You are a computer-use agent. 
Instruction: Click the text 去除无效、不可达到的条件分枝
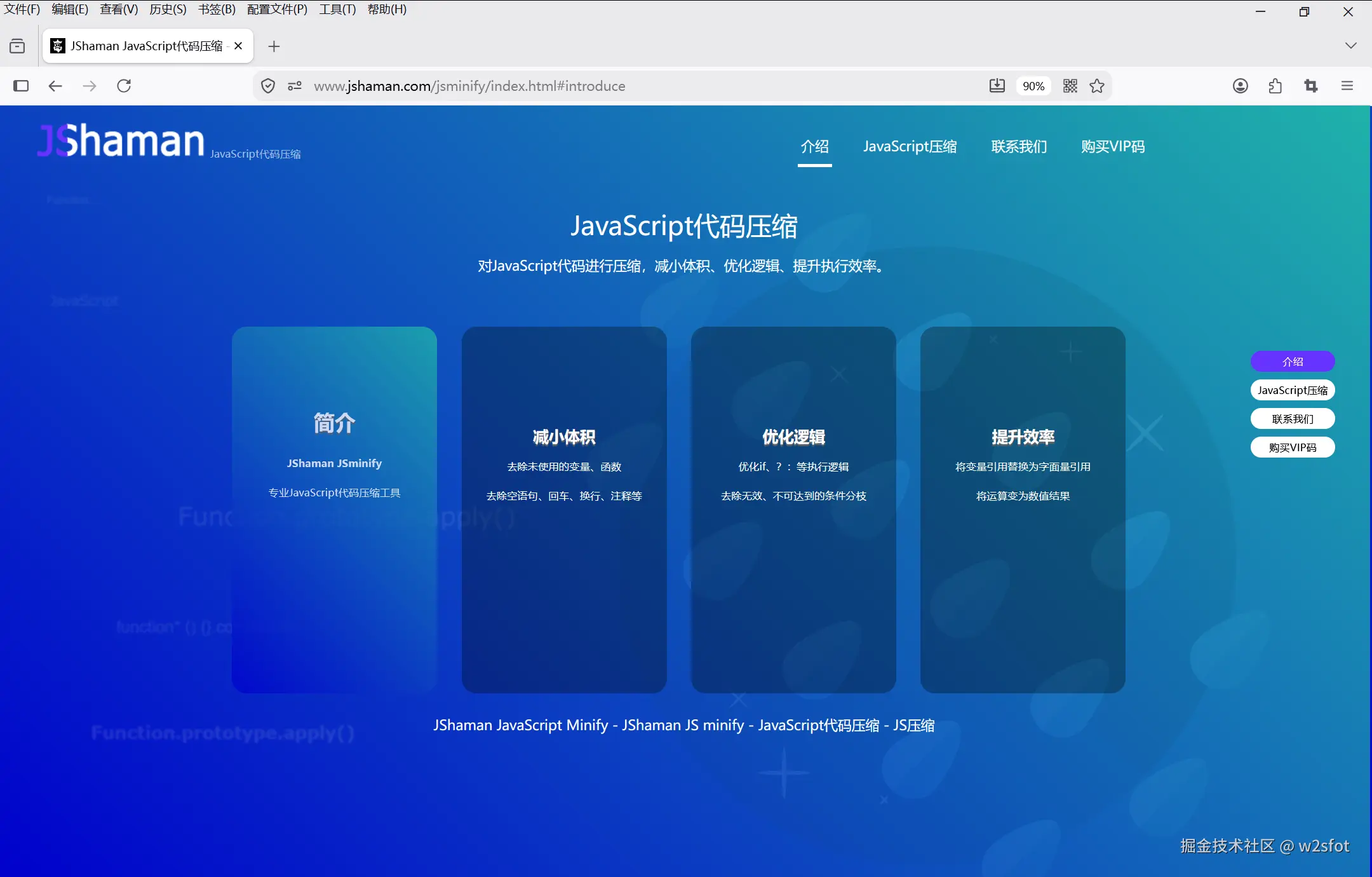pos(793,496)
